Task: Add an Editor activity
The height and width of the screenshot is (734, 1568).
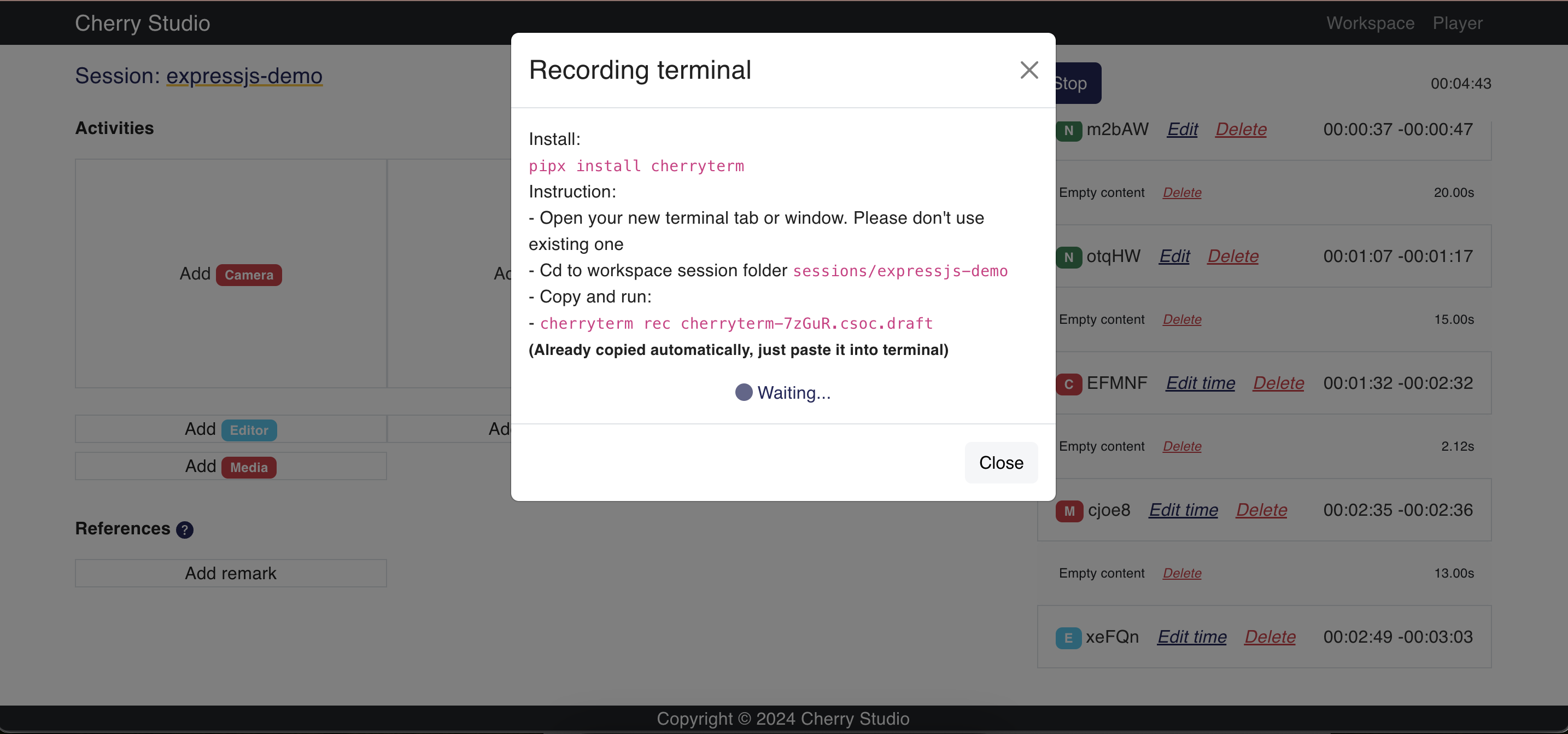Action: click(231, 429)
